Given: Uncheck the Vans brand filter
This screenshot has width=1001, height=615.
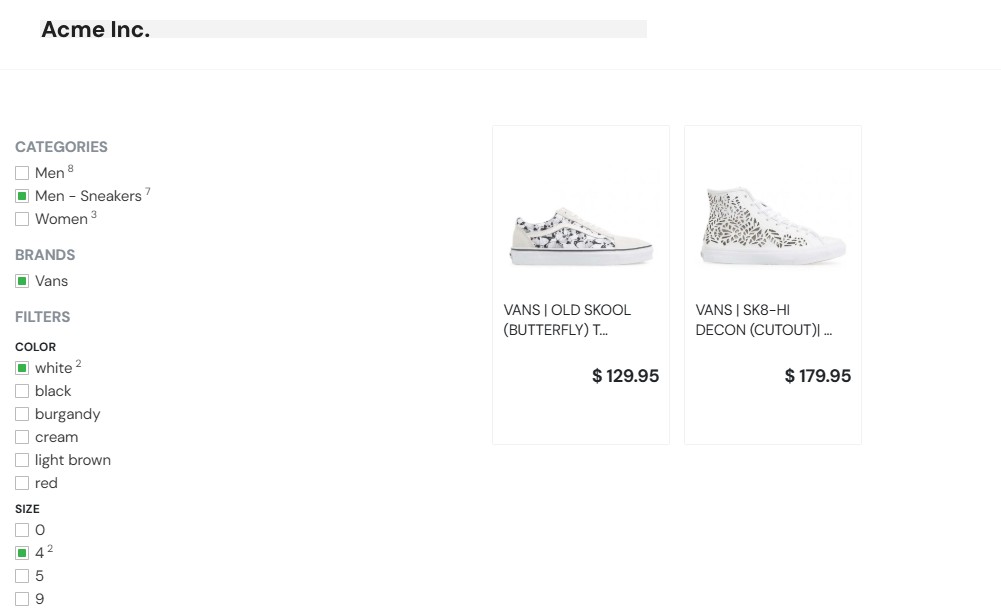Looking at the screenshot, I should click(22, 281).
